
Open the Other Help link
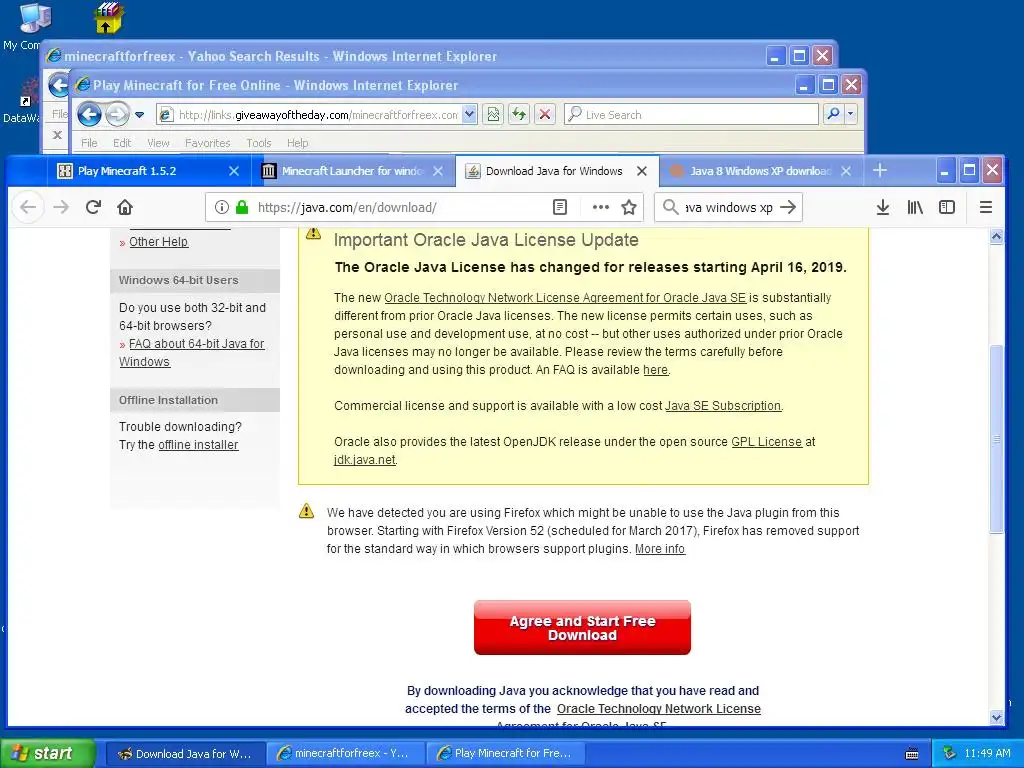pos(159,242)
